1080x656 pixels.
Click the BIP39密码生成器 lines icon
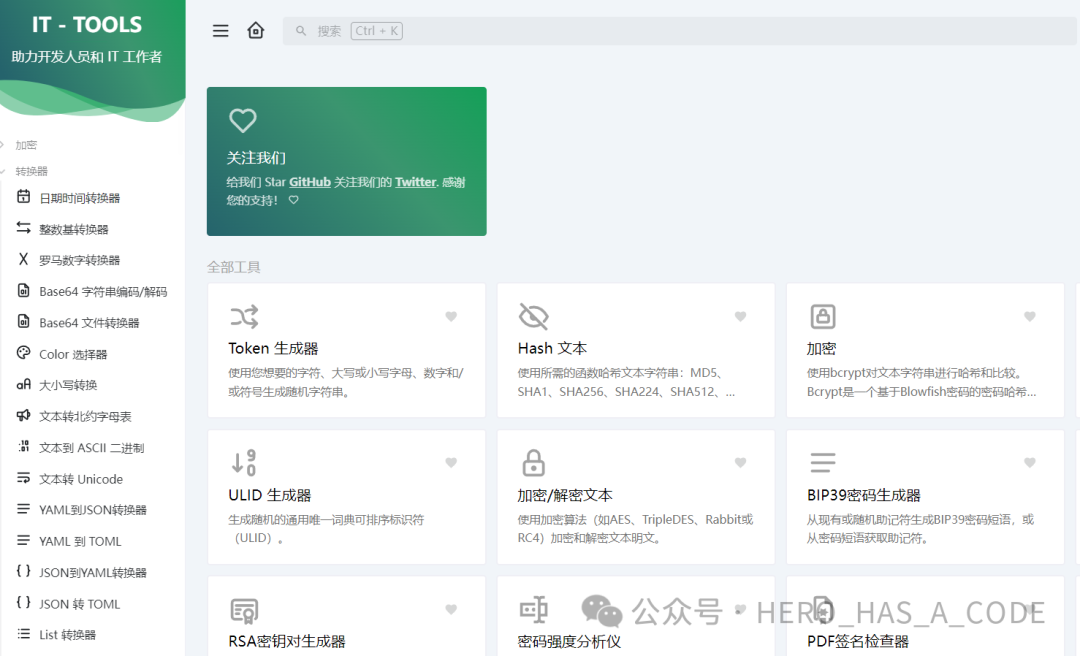(823, 463)
